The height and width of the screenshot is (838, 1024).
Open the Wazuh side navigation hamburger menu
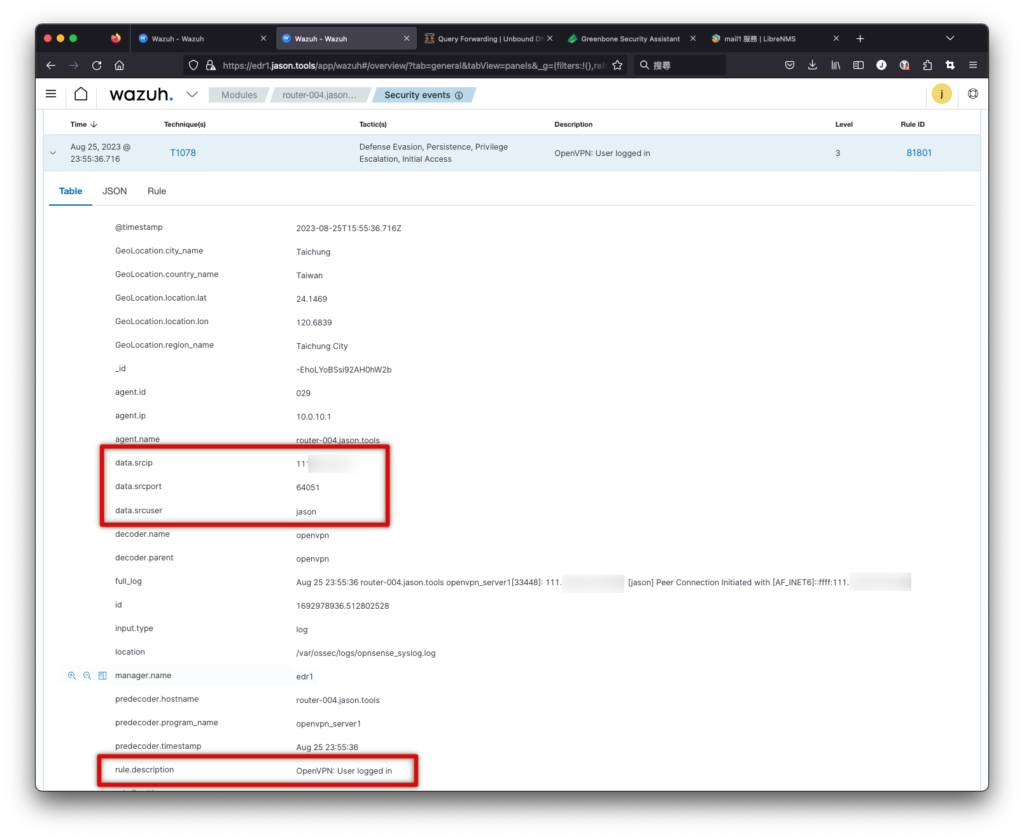click(x=51, y=94)
